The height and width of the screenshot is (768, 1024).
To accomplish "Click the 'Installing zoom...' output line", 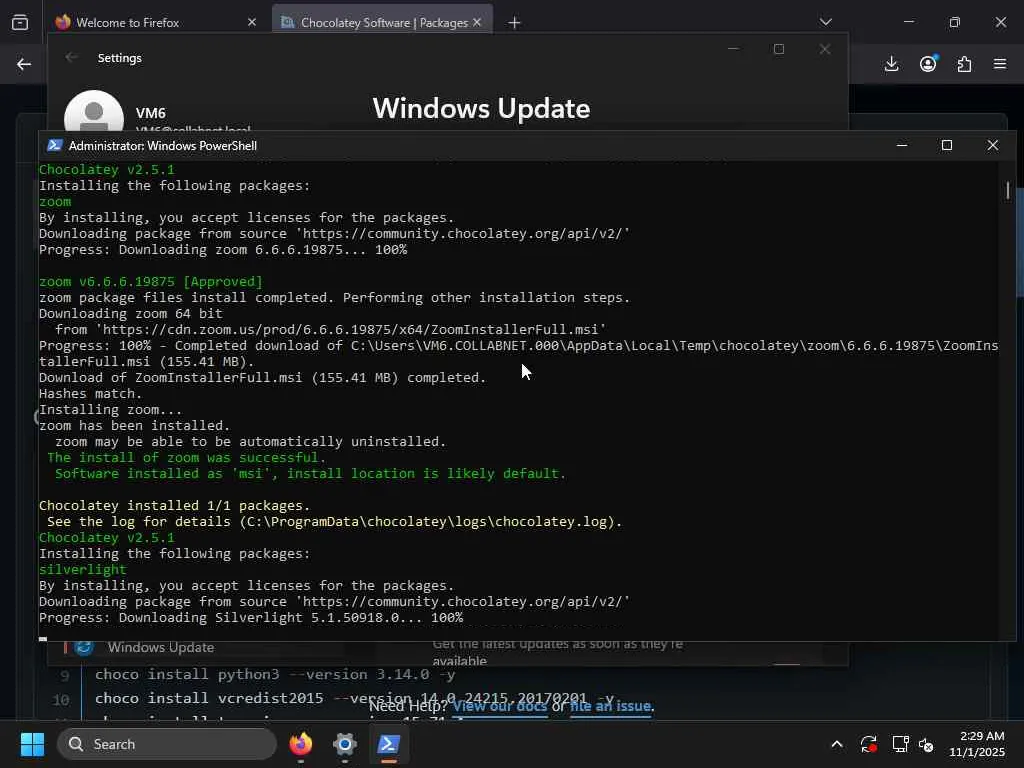I will click(x=110, y=410).
